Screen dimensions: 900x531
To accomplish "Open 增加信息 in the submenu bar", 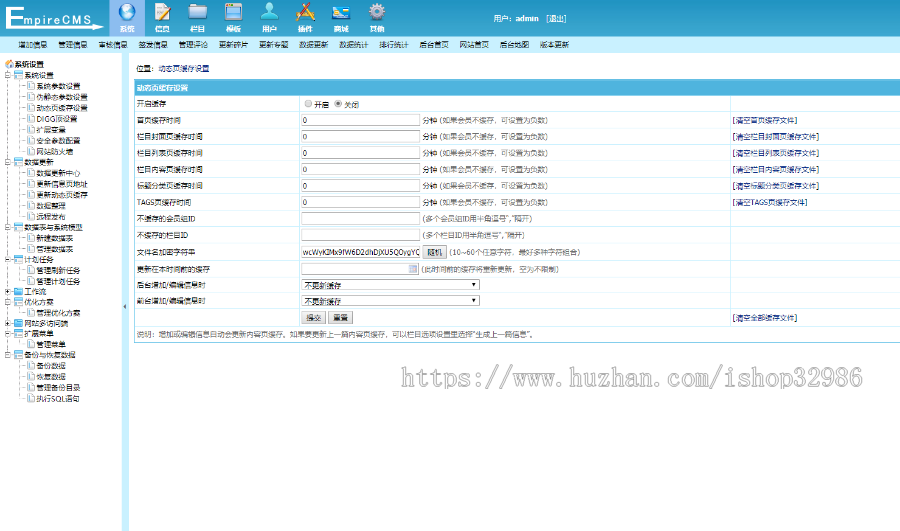I will click(33, 45).
